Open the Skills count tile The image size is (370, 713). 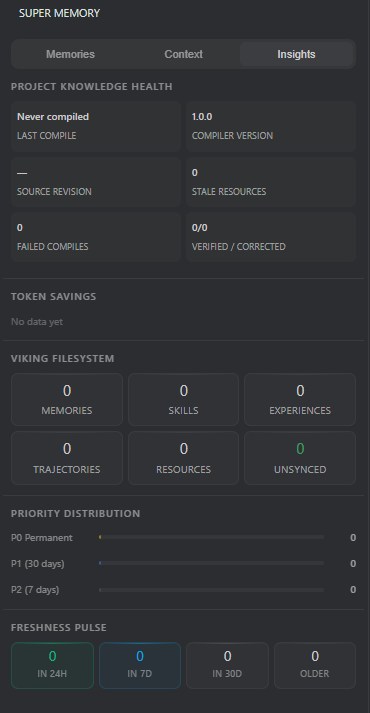pos(183,399)
